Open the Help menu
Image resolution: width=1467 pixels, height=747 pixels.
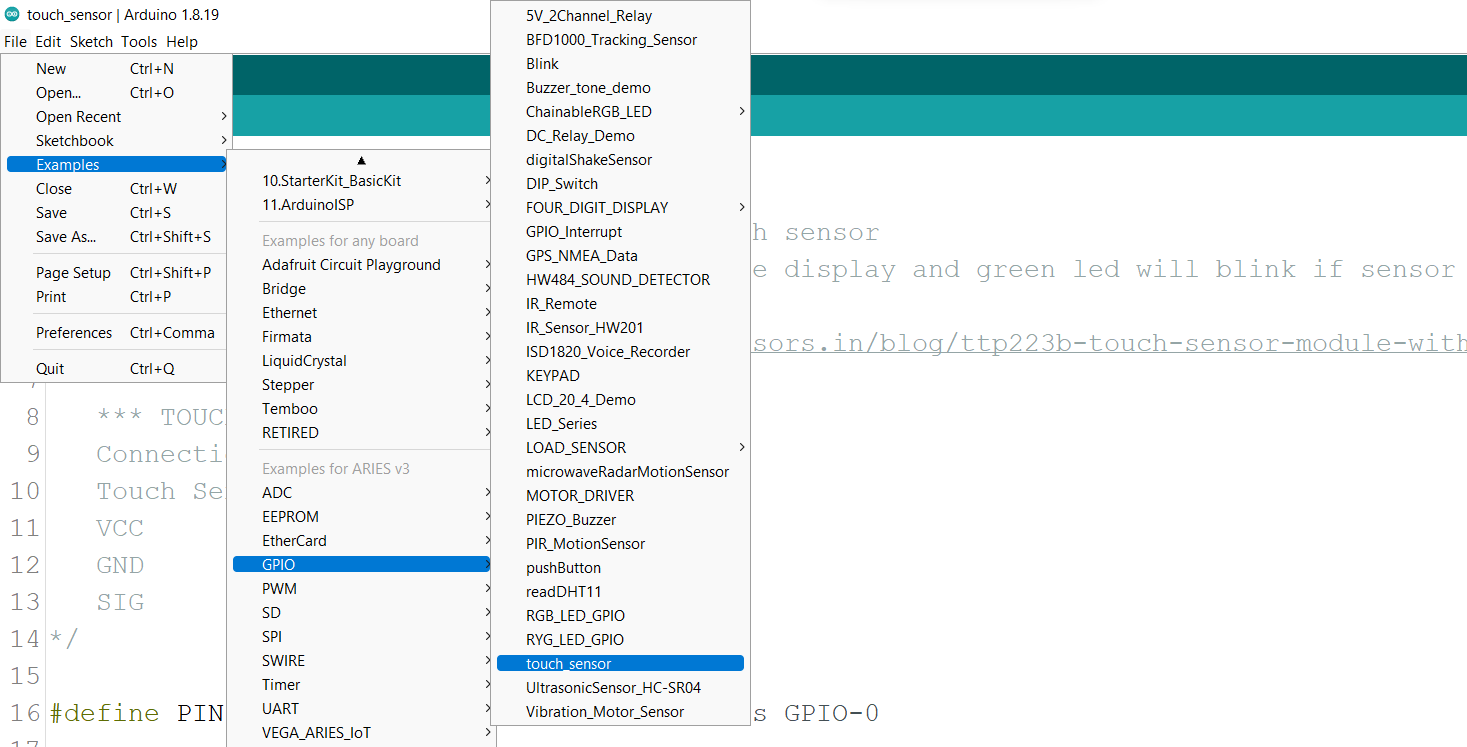tap(182, 41)
